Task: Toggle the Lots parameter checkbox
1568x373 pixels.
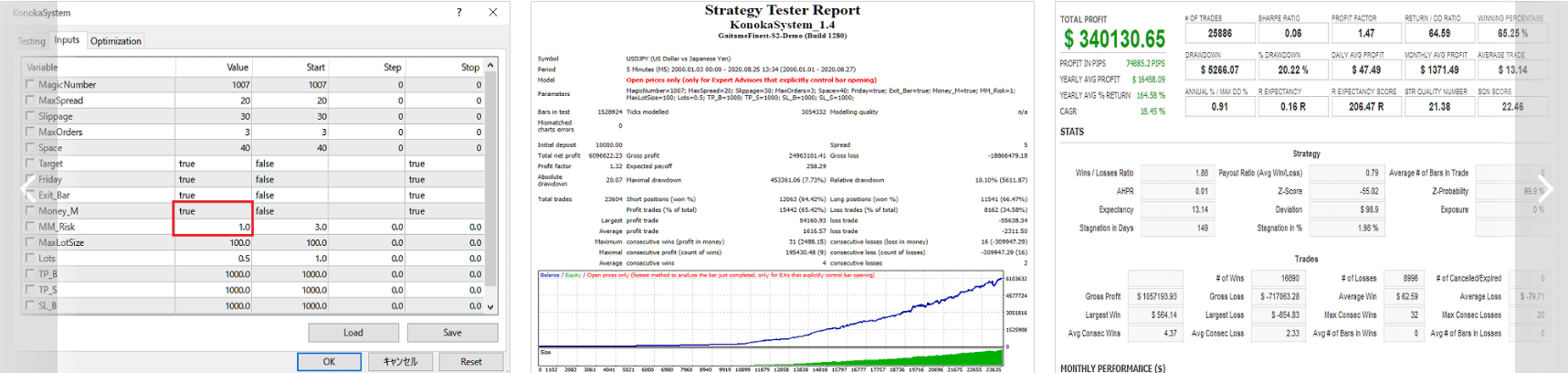Action: point(30,258)
